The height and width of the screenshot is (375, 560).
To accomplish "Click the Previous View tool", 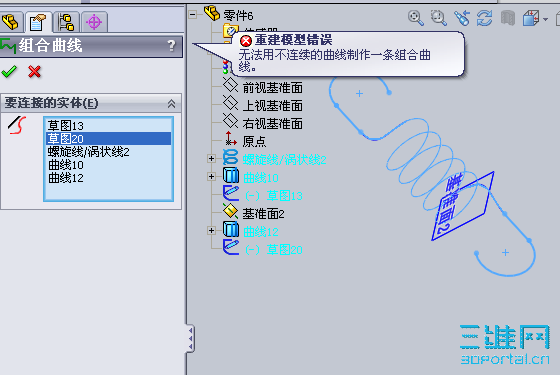I will click(x=462, y=18).
